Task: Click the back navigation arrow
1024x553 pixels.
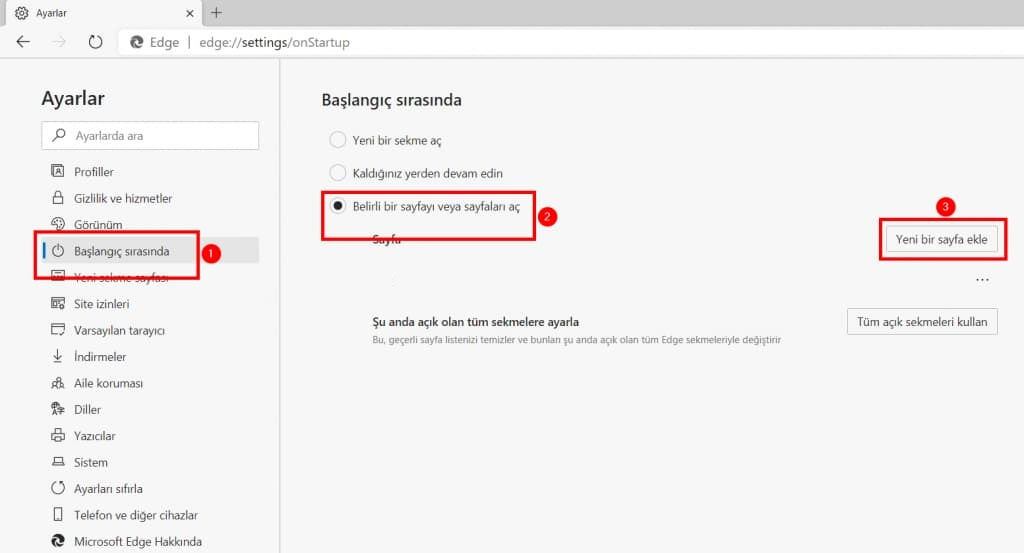Action: [23, 42]
